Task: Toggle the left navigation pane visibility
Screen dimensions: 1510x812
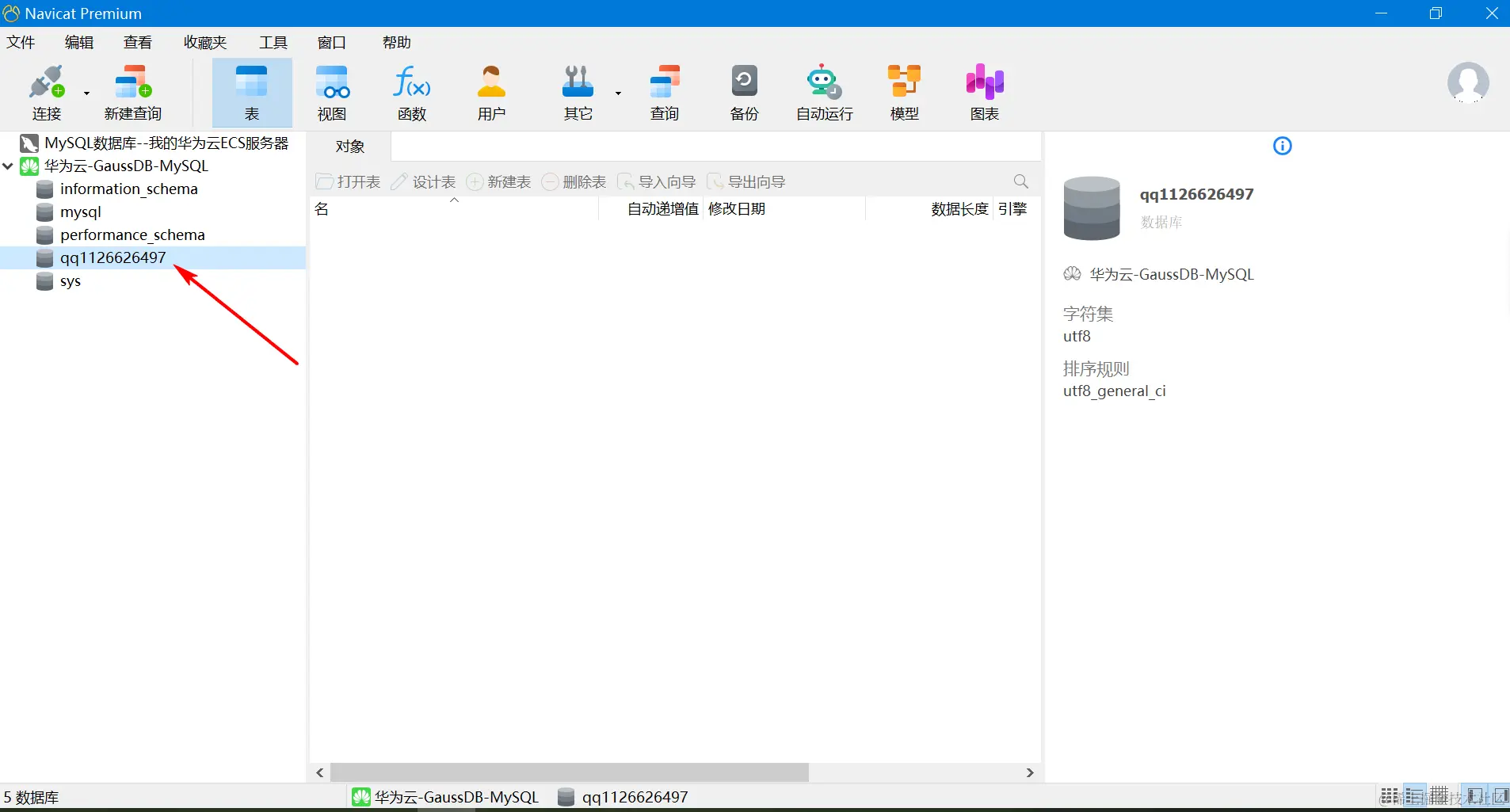Action: coord(1474,795)
